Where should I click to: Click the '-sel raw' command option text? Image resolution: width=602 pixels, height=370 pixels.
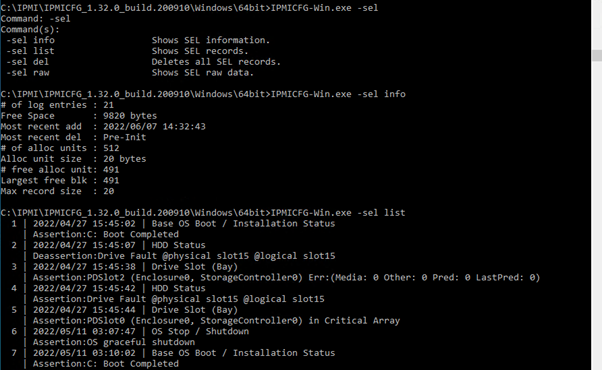pos(28,73)
